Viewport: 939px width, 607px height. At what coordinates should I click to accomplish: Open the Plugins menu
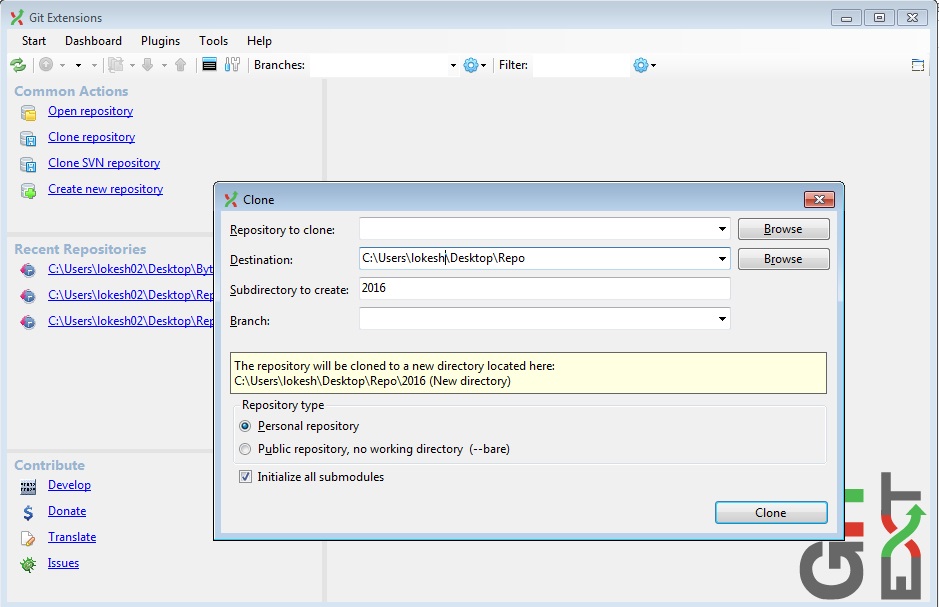[160, 41]
